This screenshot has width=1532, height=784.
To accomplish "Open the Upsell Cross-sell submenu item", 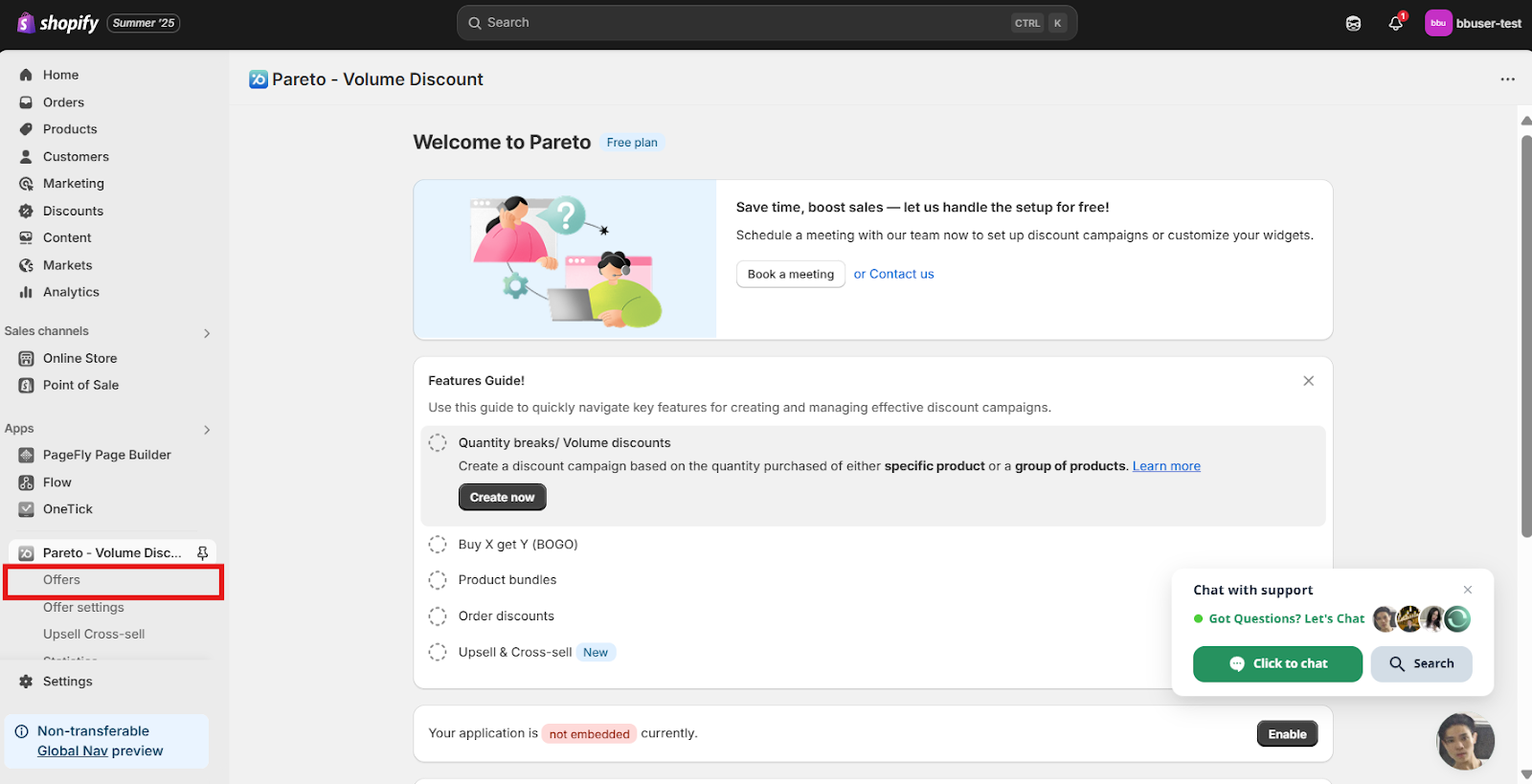I will pyautogui.click(x=94, y=635).
